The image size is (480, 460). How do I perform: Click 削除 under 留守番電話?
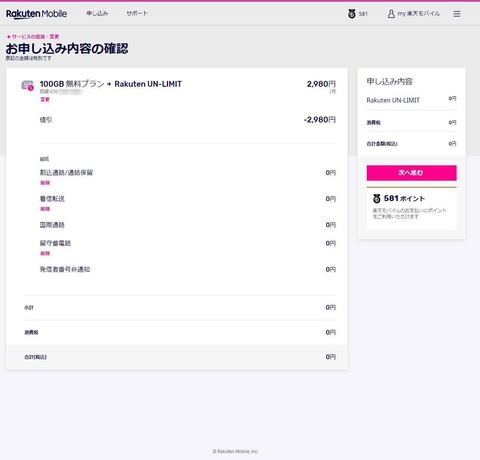[45, 253]
